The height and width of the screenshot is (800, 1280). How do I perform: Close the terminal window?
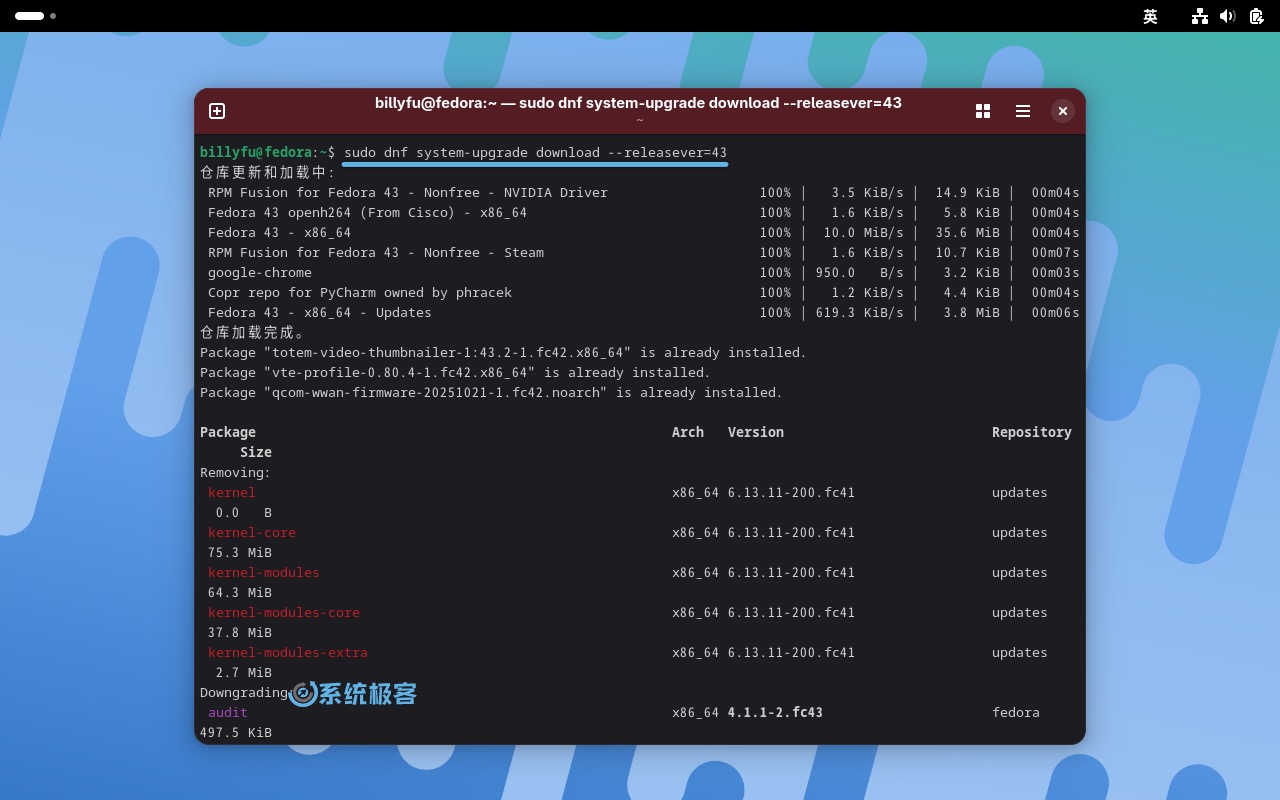(1062, 111)
